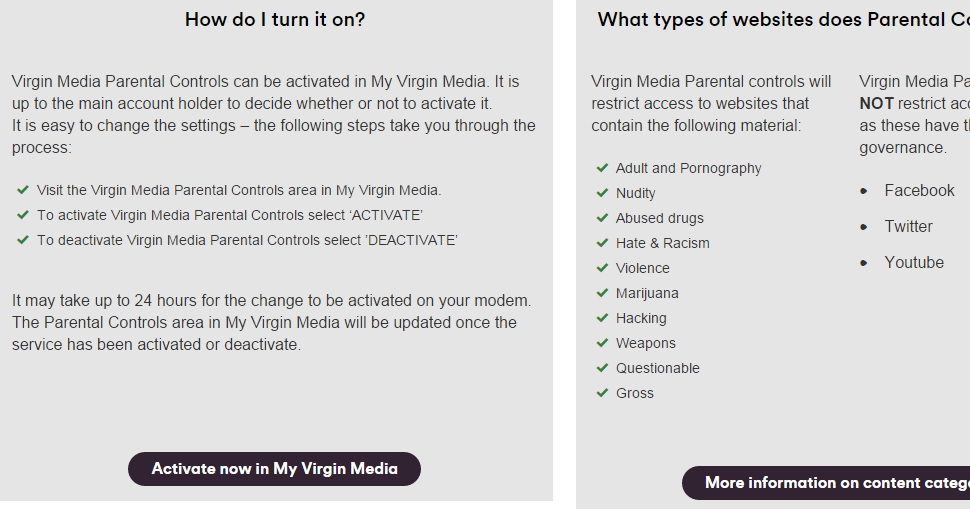The width and height of the screenshot is (970, 509).
Task: Click the Youtube list item
Action: (x=914, y=263)
